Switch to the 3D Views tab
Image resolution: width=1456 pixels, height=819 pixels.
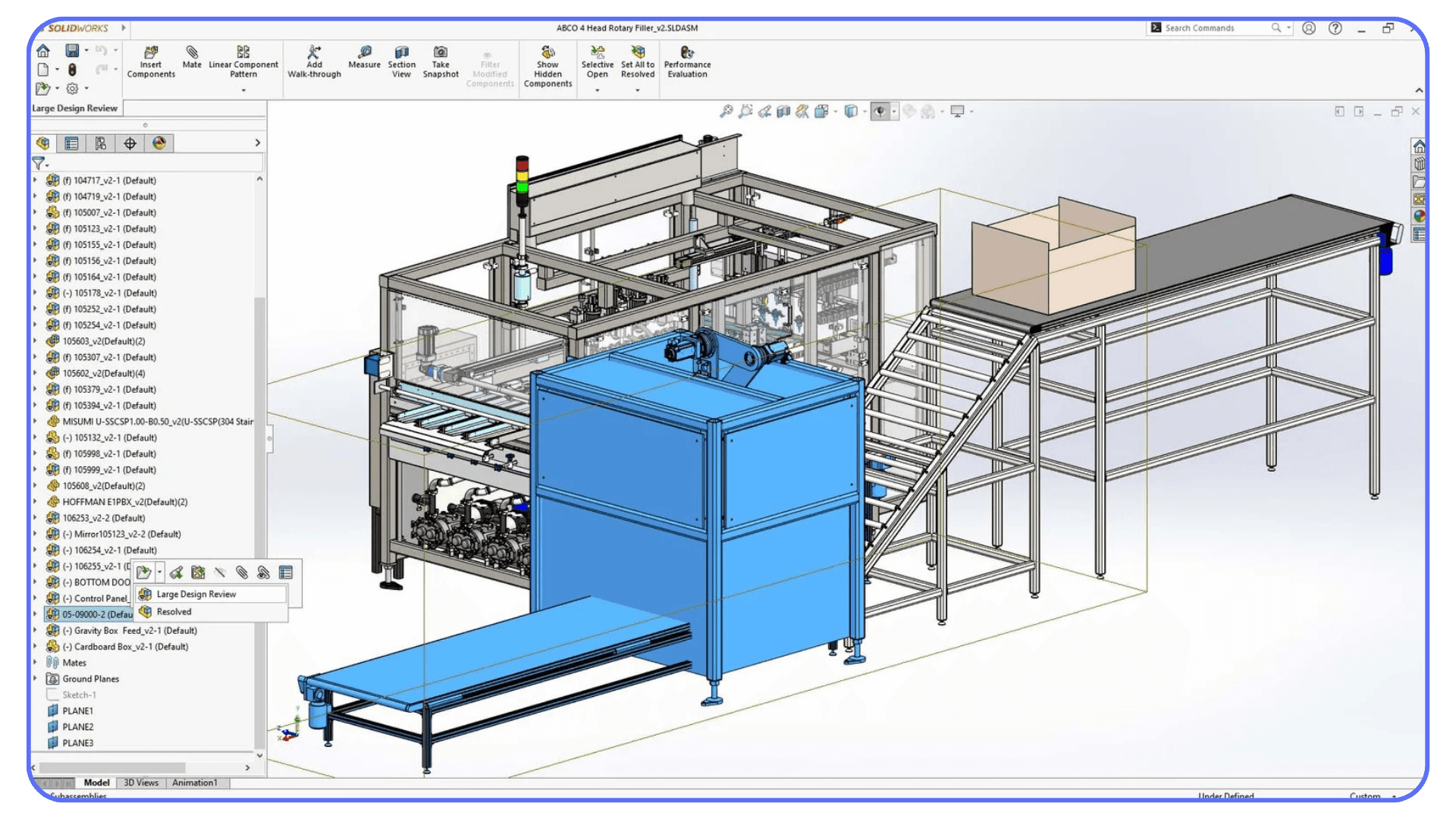pos(140,782)
